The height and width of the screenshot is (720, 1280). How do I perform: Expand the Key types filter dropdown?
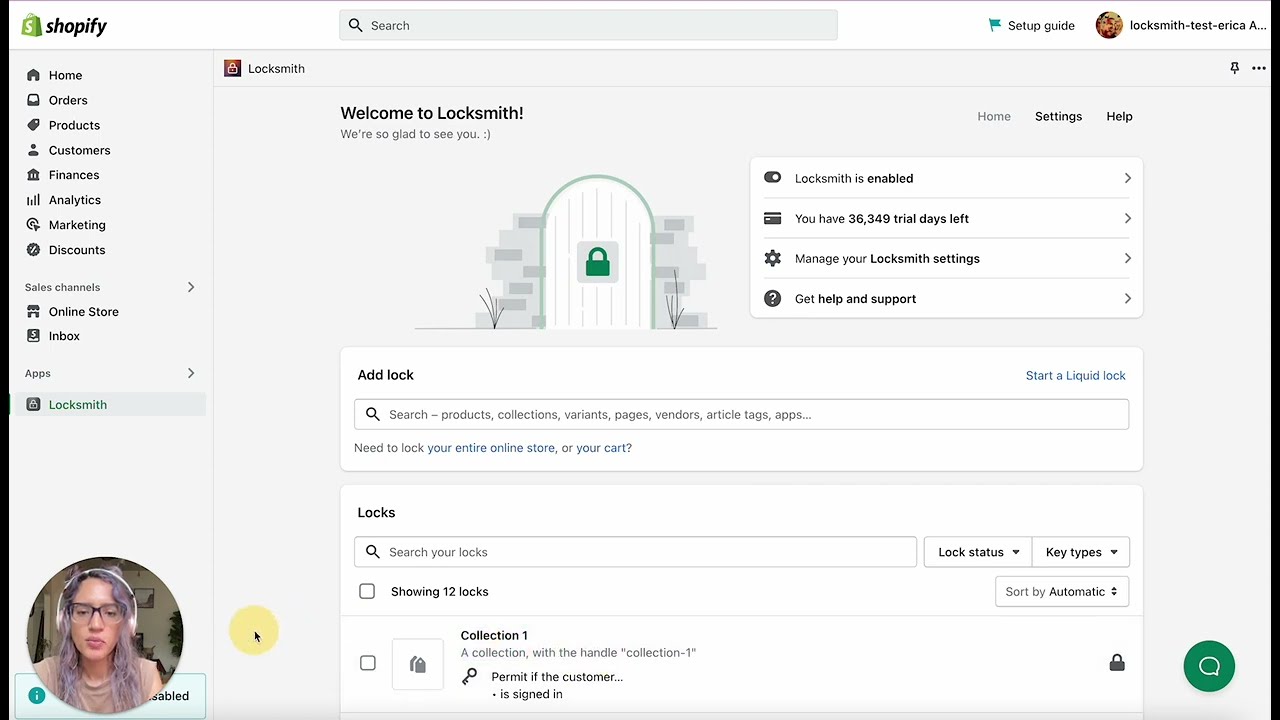pos(1081,552)
